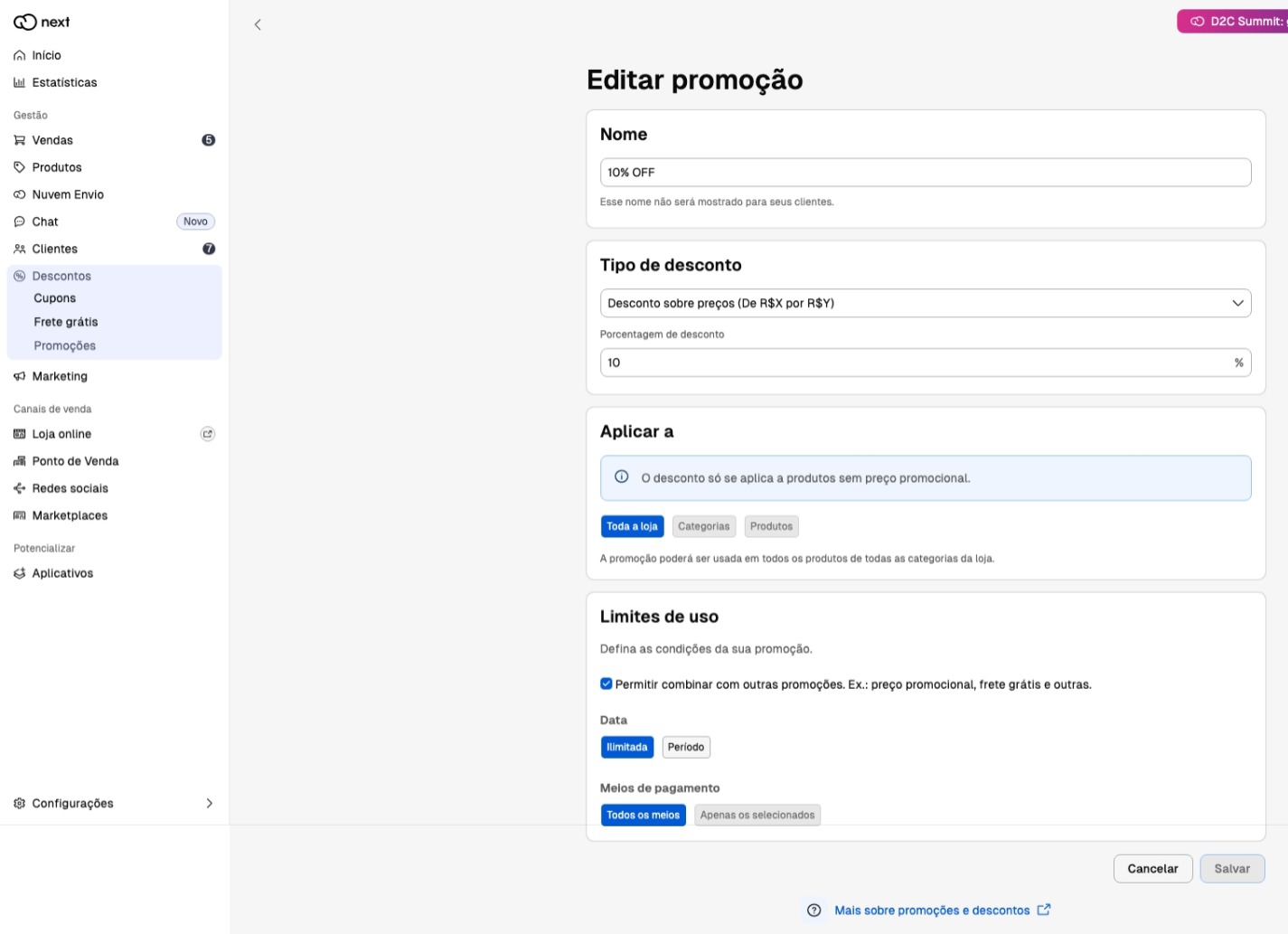Click the Marketplaces icon

(x=20, y=516)
